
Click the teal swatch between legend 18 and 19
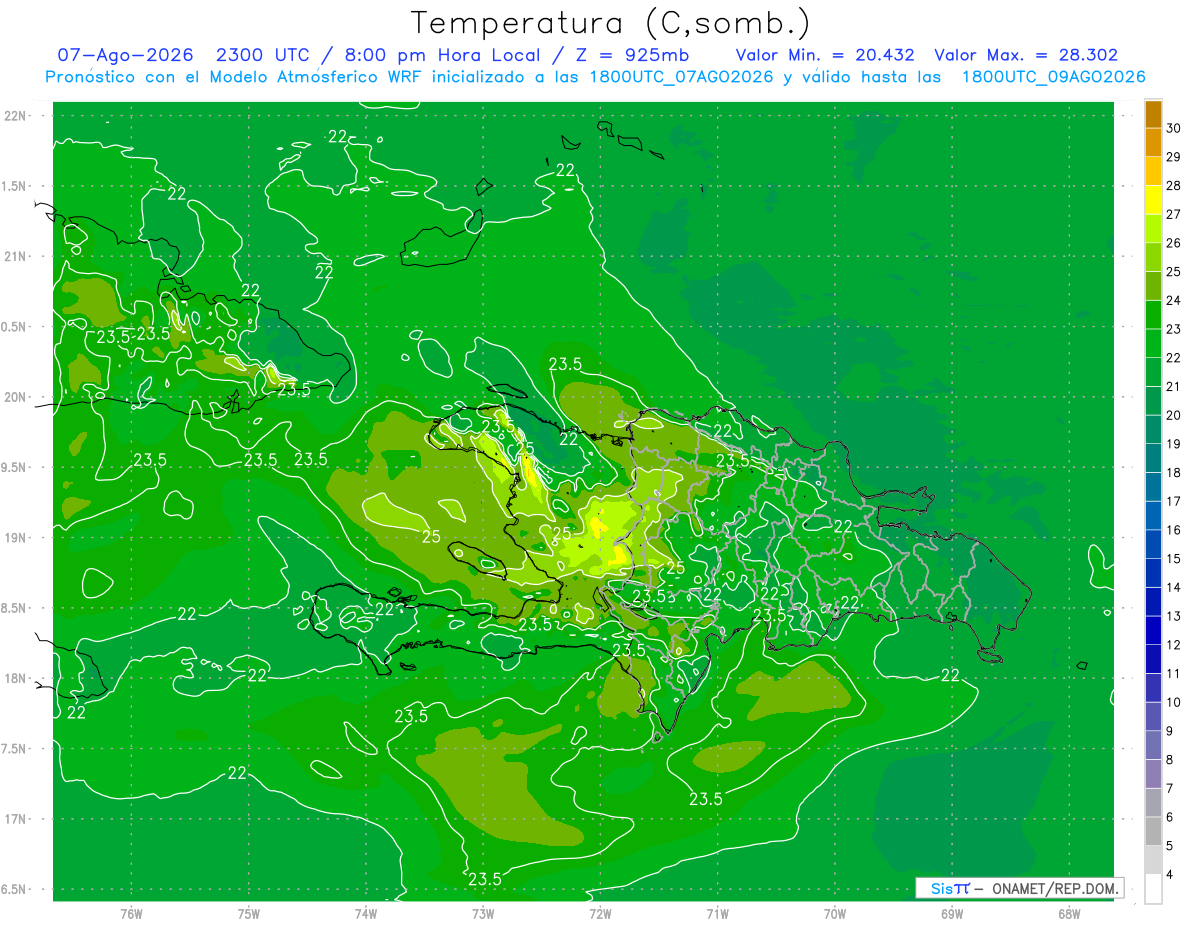pyautogui.click(x=1153, y=459)
